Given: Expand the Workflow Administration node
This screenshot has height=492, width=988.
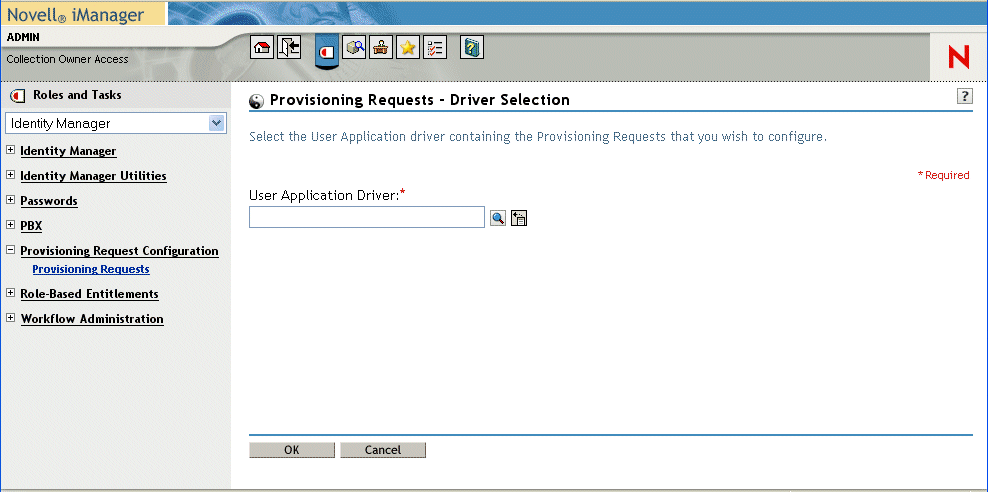Looking at the screenshot, I should pos(10,318).
